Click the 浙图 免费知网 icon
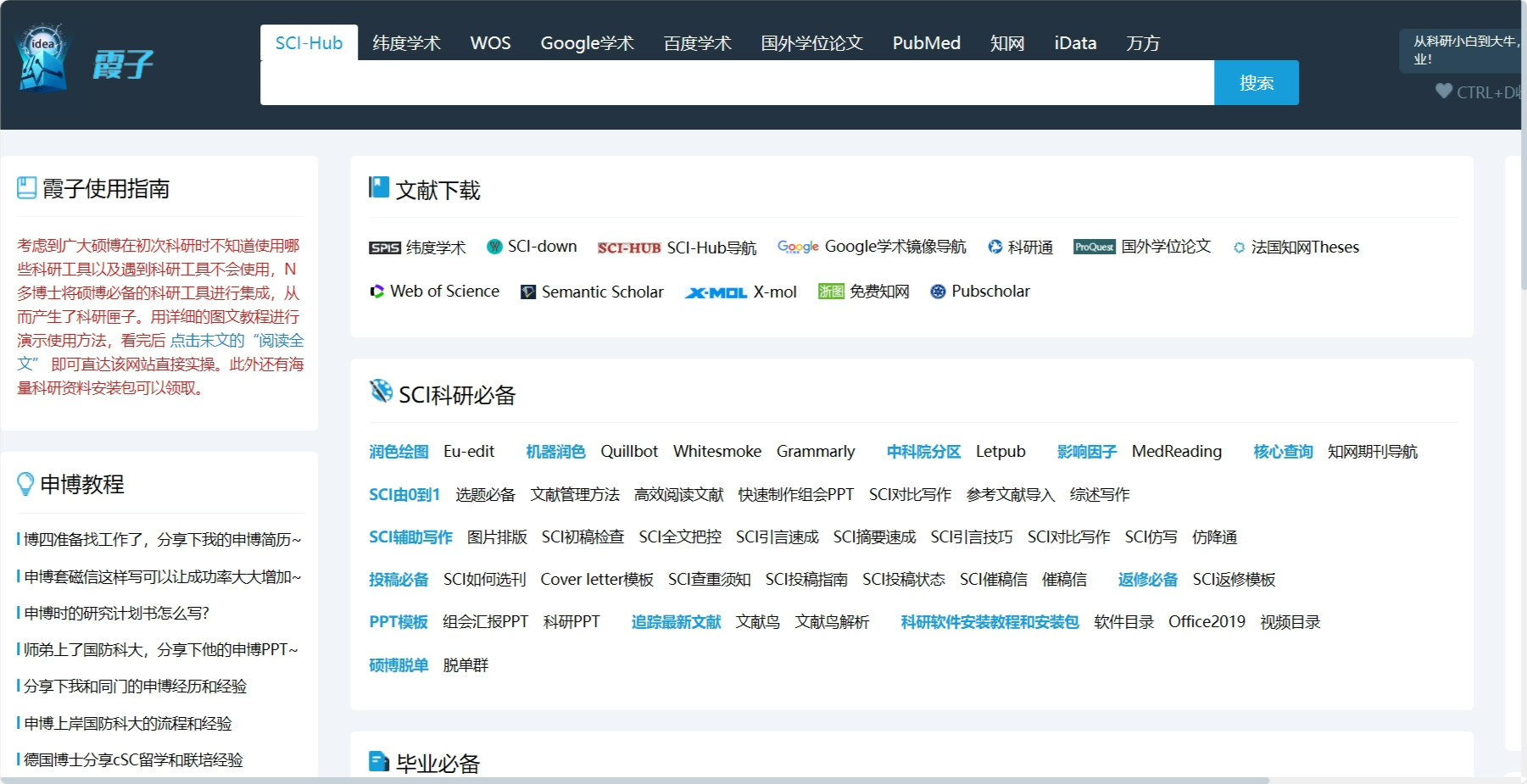 click(x=831, y=292)
